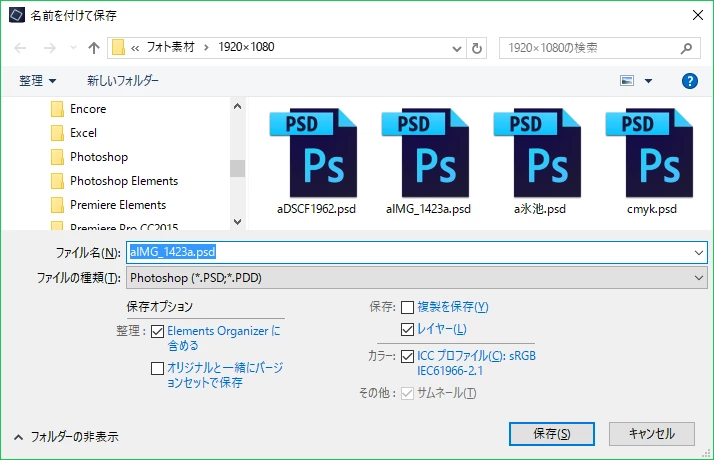
Task: Click the magnifier search icon
Action: pyautogui.click(x=686, y=48)
